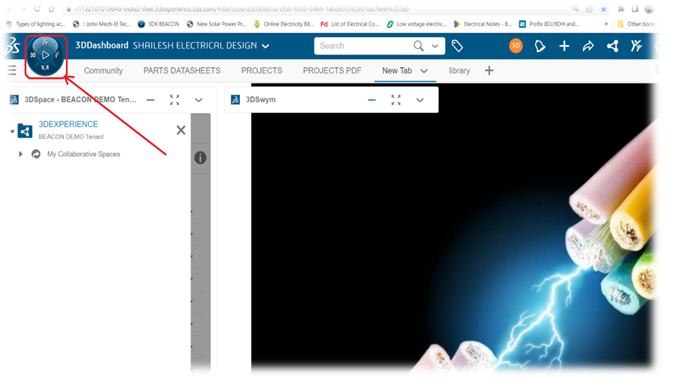Open browser extensions puzzle icon
The width and height of the screenshot is (674, 388).
pyautogui.click(x=621, y=9)
